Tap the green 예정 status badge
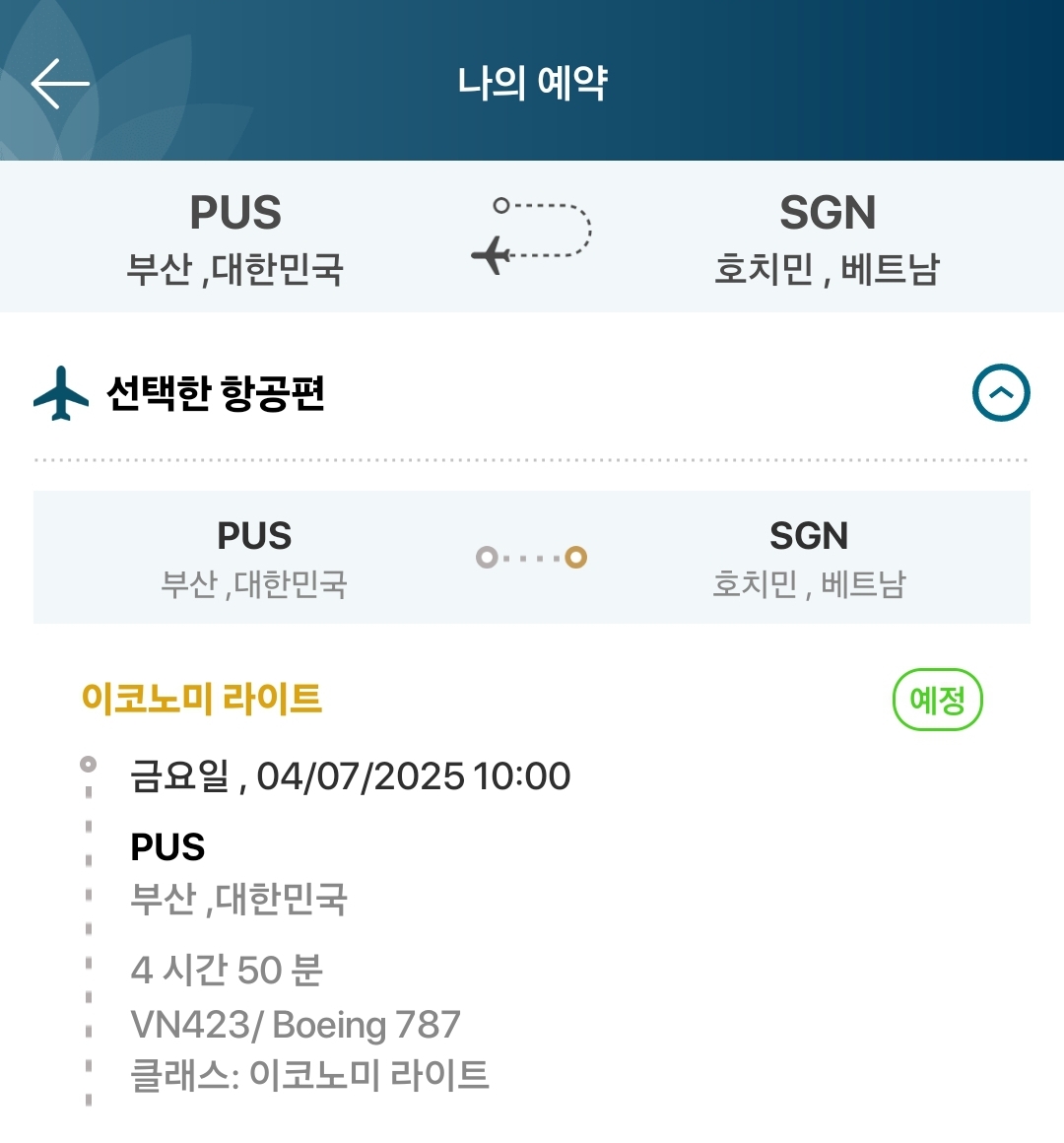1064x1143 pixels. click(937, 700)
